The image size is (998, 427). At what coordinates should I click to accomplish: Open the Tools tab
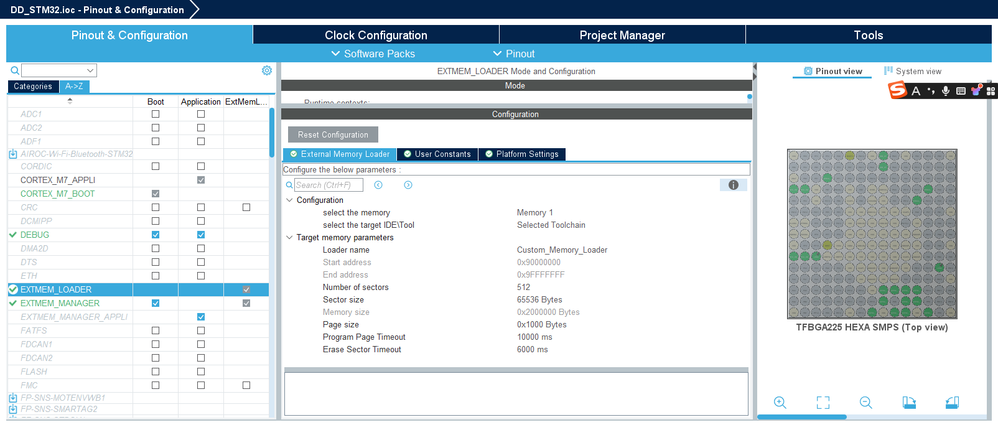click(868, 35)
